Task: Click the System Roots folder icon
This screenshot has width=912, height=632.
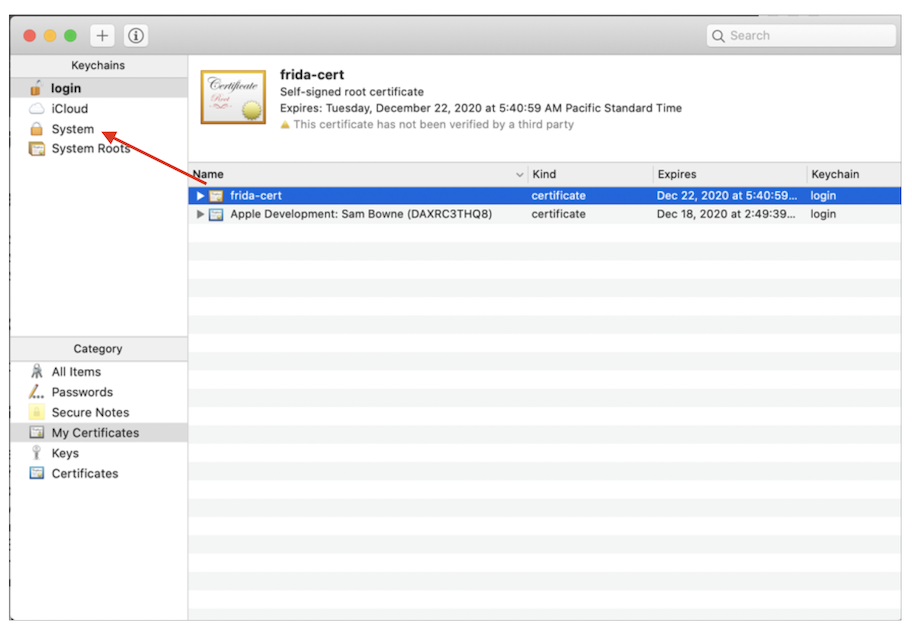Action: click(x=37, y=149)
